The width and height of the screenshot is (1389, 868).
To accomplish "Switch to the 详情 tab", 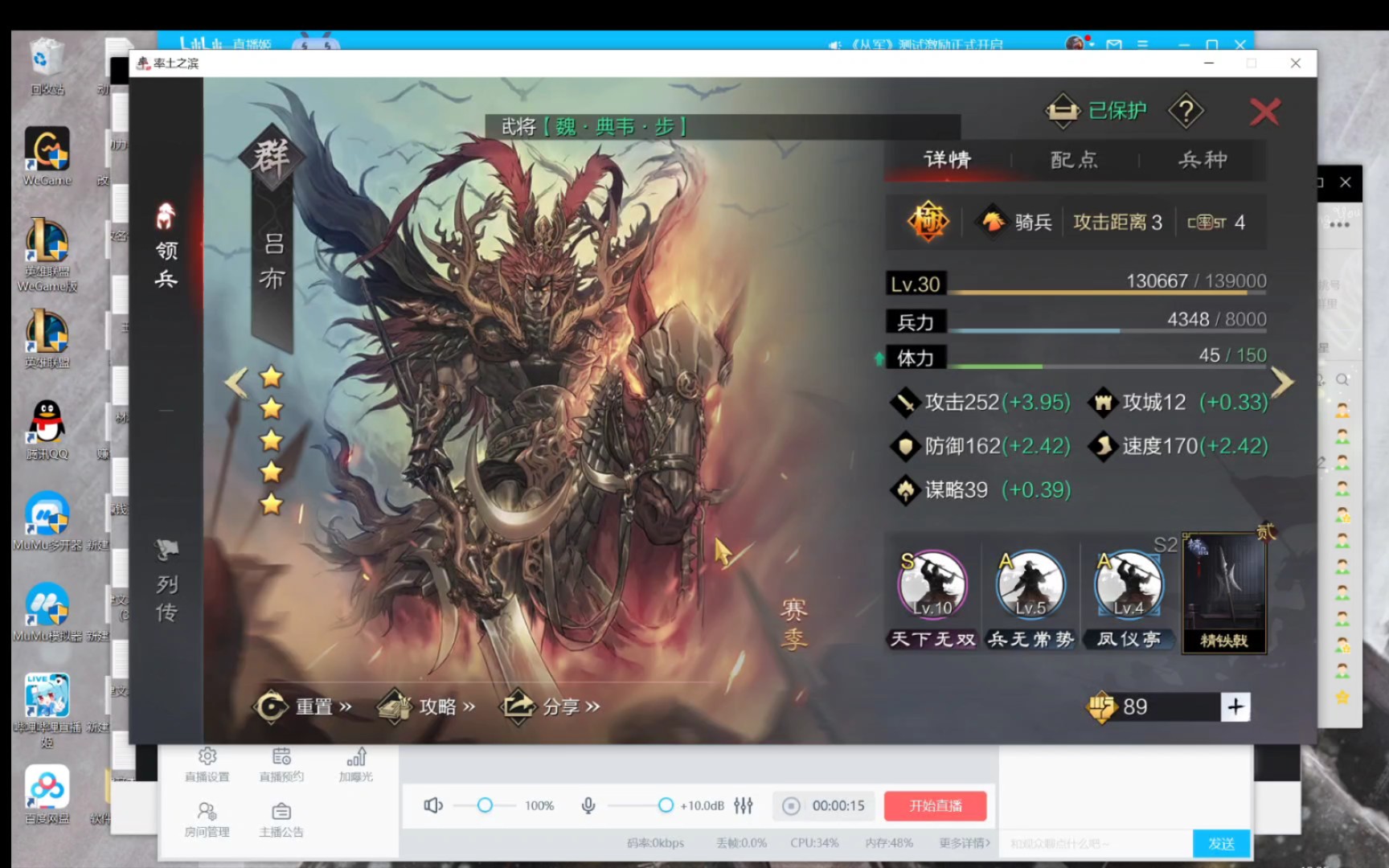I will (x=947, y=159).
